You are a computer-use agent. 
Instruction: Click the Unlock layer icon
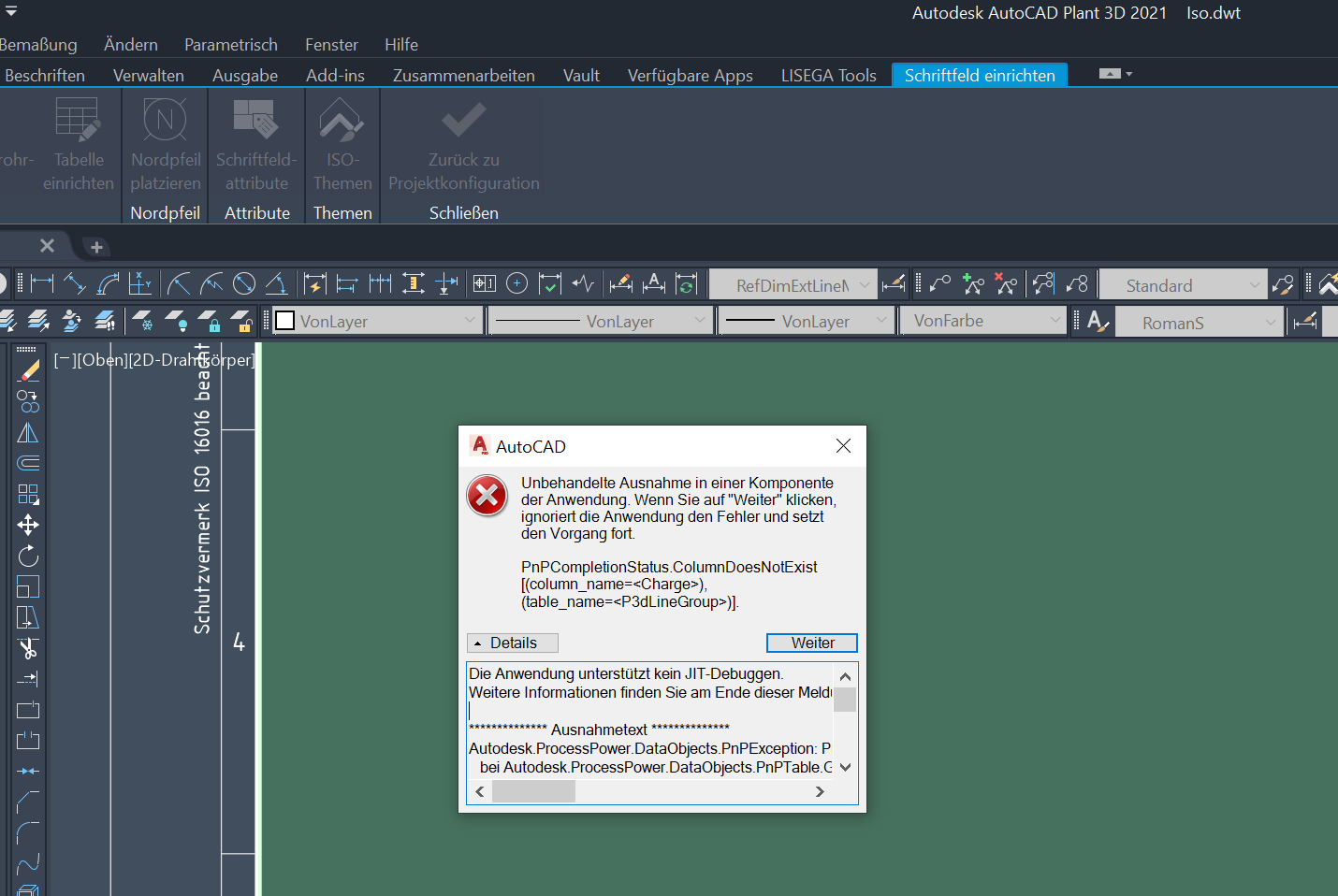[241, 321]
